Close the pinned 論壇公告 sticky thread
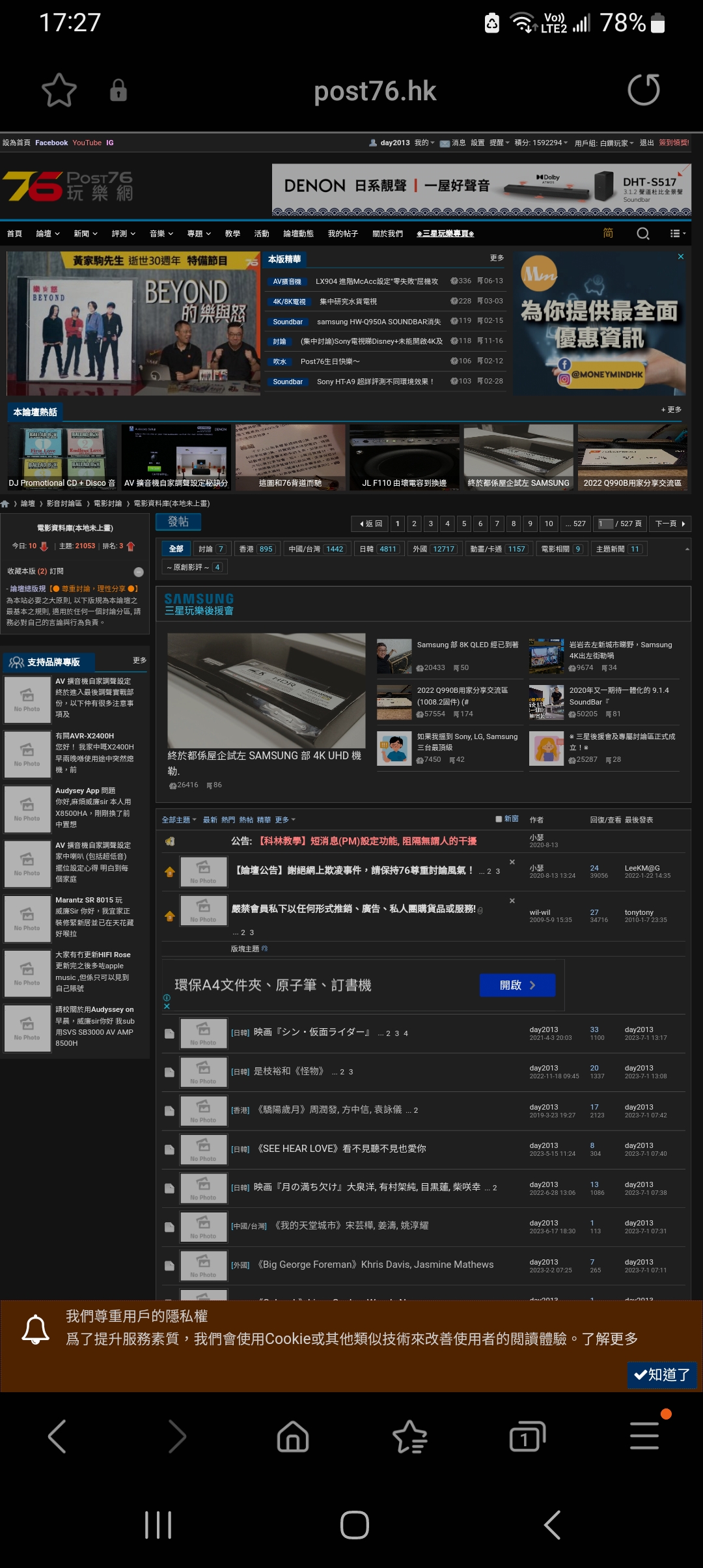Screen dimensions: 703x1568 [512, 862]
